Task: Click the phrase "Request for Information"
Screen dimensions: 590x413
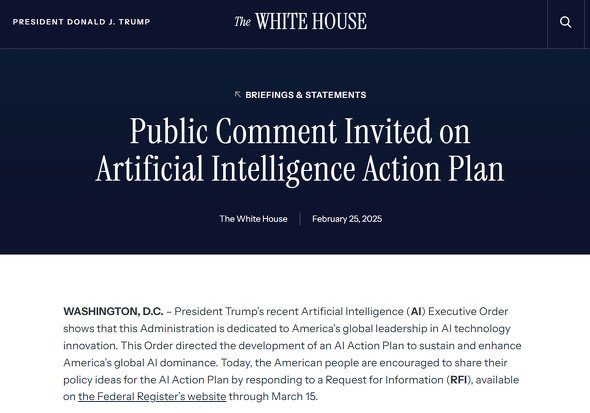Action: pyautogui.click(x=384, y=380)
